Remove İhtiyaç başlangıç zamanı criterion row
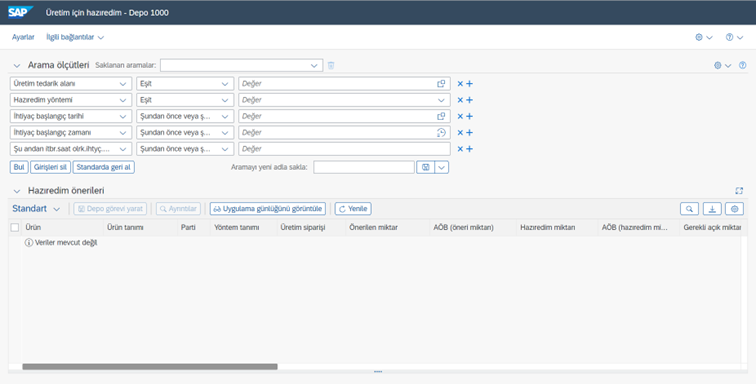This screenshot has height=384, width=756. [460, 133]
